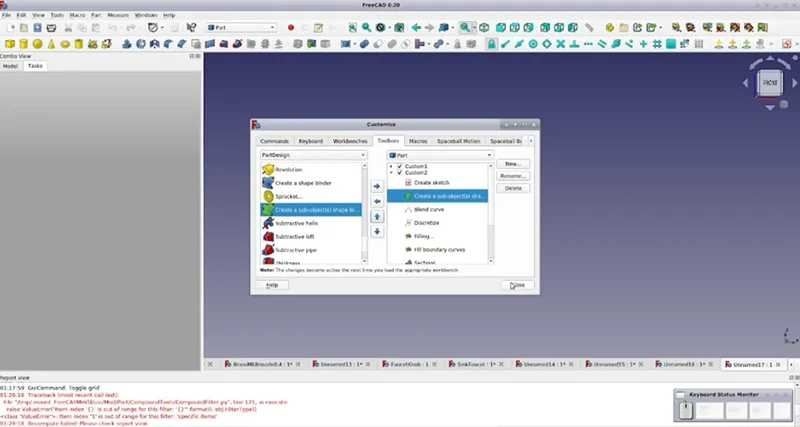Toggle the Custom1 toolbar checkbox

[400, 166]
